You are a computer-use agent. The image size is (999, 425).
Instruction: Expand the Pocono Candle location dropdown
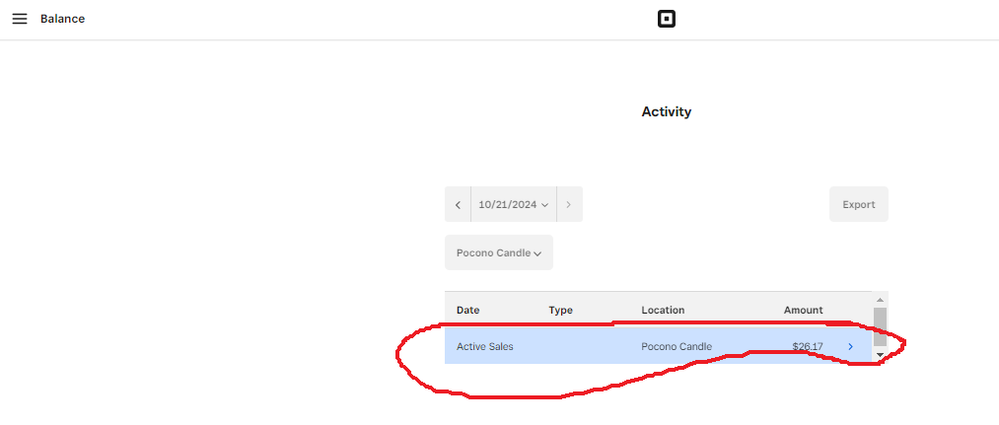[x=498, y=253]
